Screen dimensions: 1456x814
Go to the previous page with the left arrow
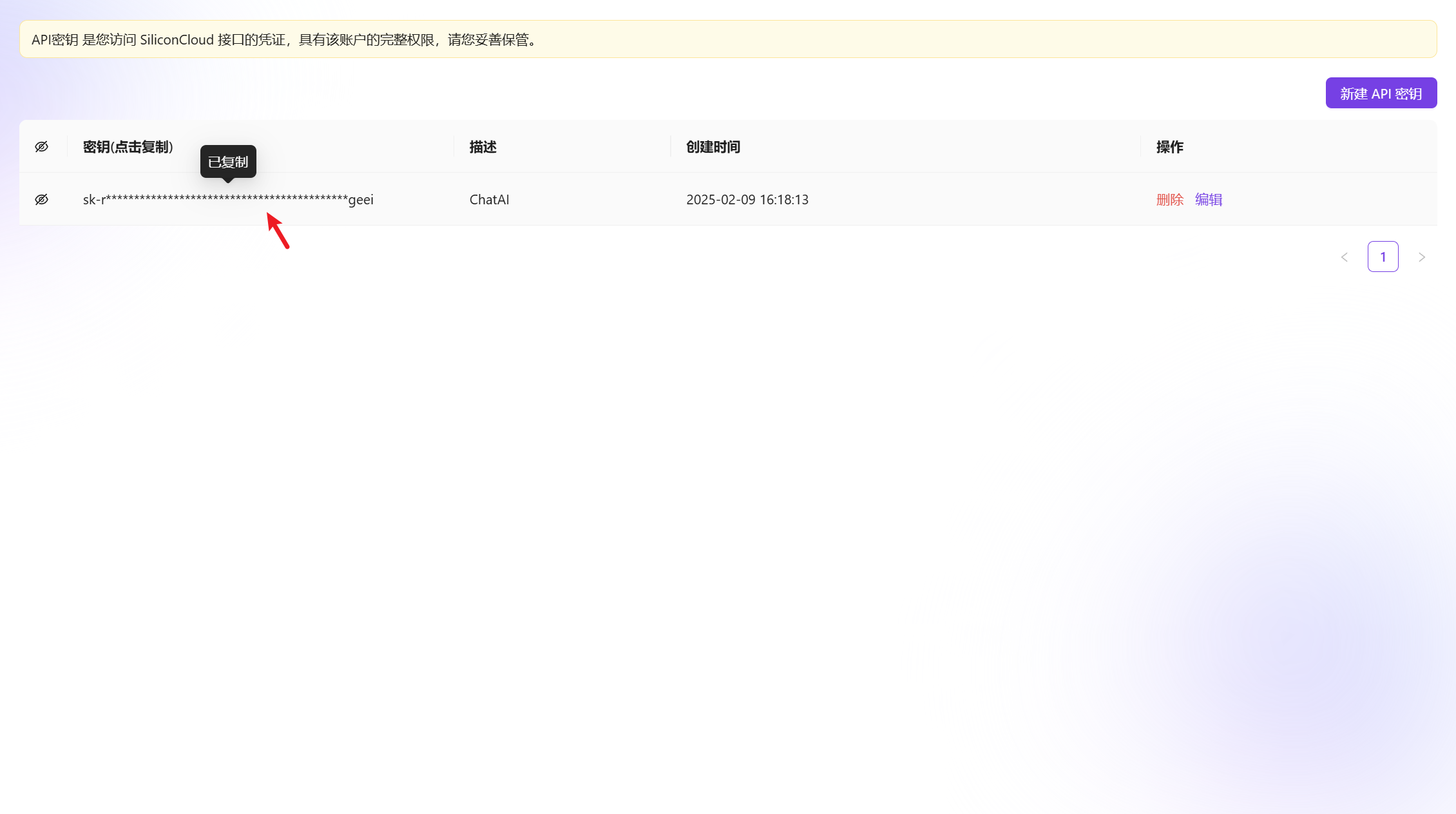pyautogui.click(x=1344, y=257)
